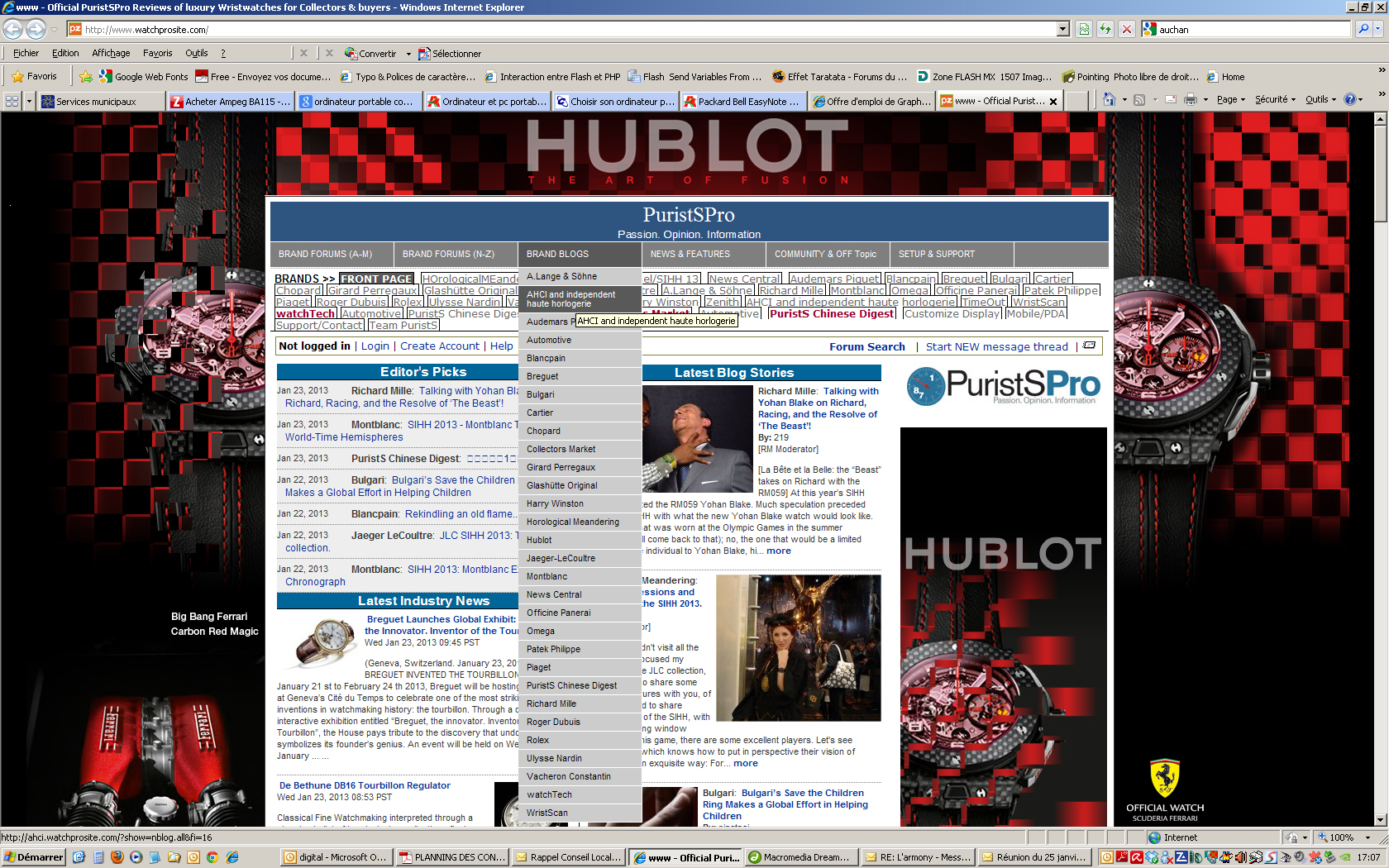Viewport: 1389px width, 868px height.
Task: Click the page vertical scrollbar down arrow
Action: 1380,819
